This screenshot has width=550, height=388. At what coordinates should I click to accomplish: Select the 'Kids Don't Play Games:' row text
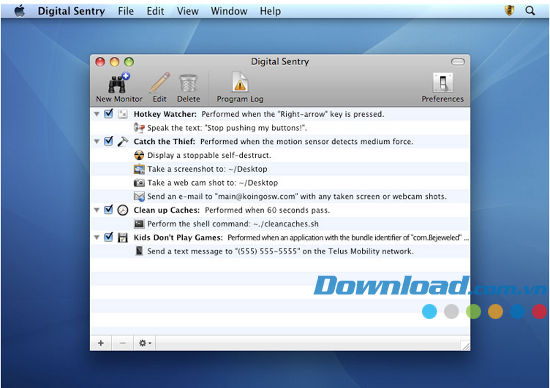pyautogui.click(x=301, y=238)
